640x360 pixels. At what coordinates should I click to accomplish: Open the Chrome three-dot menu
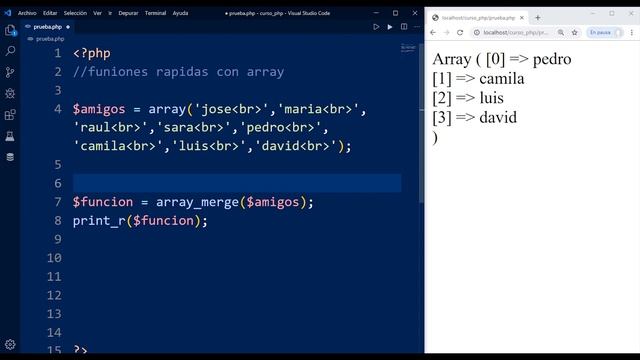point(631,32)
